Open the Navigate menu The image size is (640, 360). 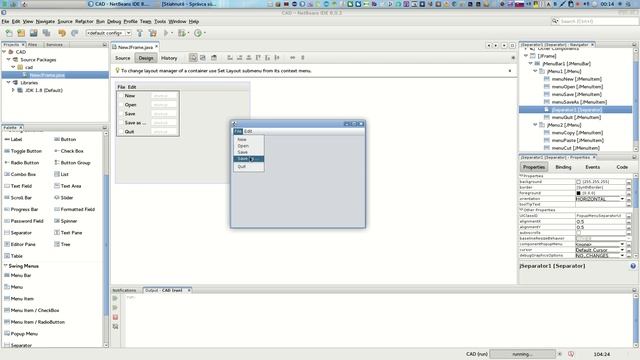45,21
